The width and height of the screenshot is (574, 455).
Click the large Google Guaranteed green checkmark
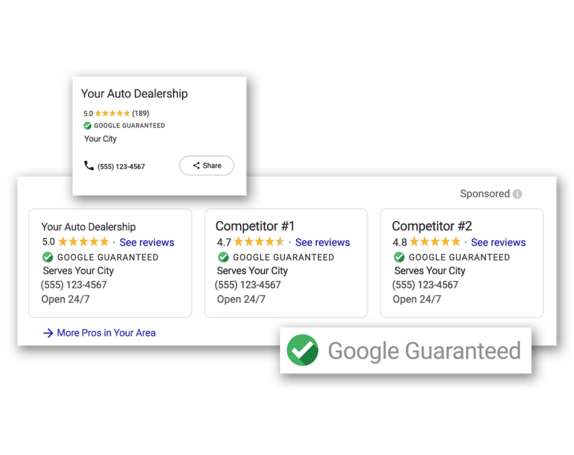[302, 350]
